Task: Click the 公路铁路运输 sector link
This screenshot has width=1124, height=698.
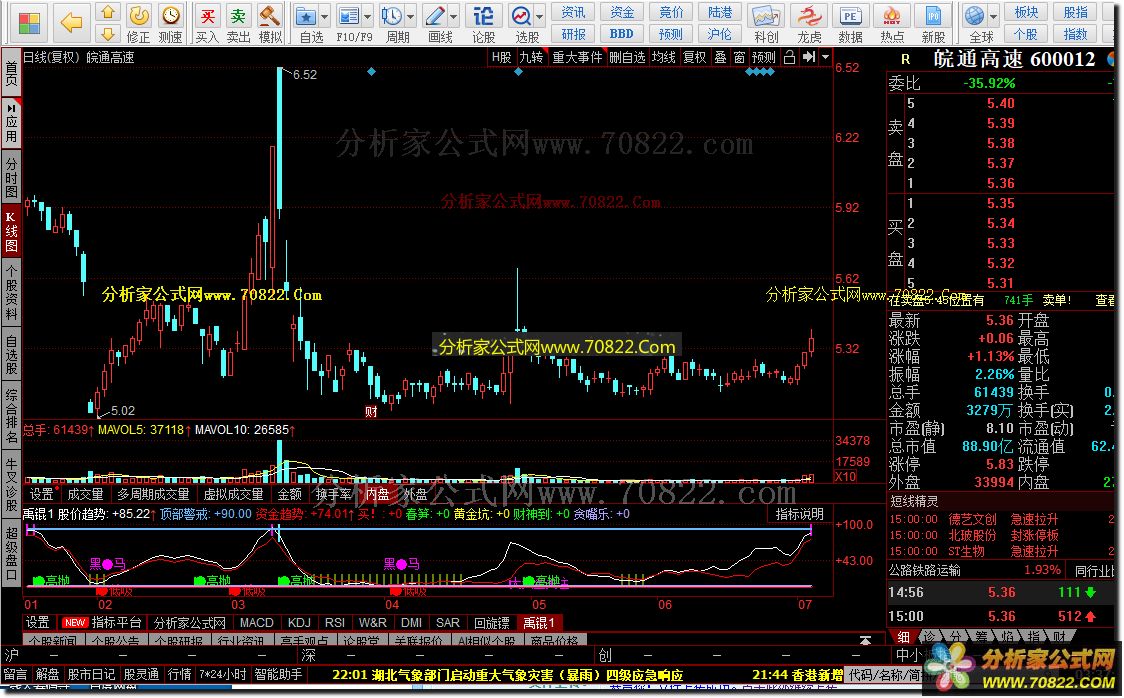Action: click(x=925, y=570)
